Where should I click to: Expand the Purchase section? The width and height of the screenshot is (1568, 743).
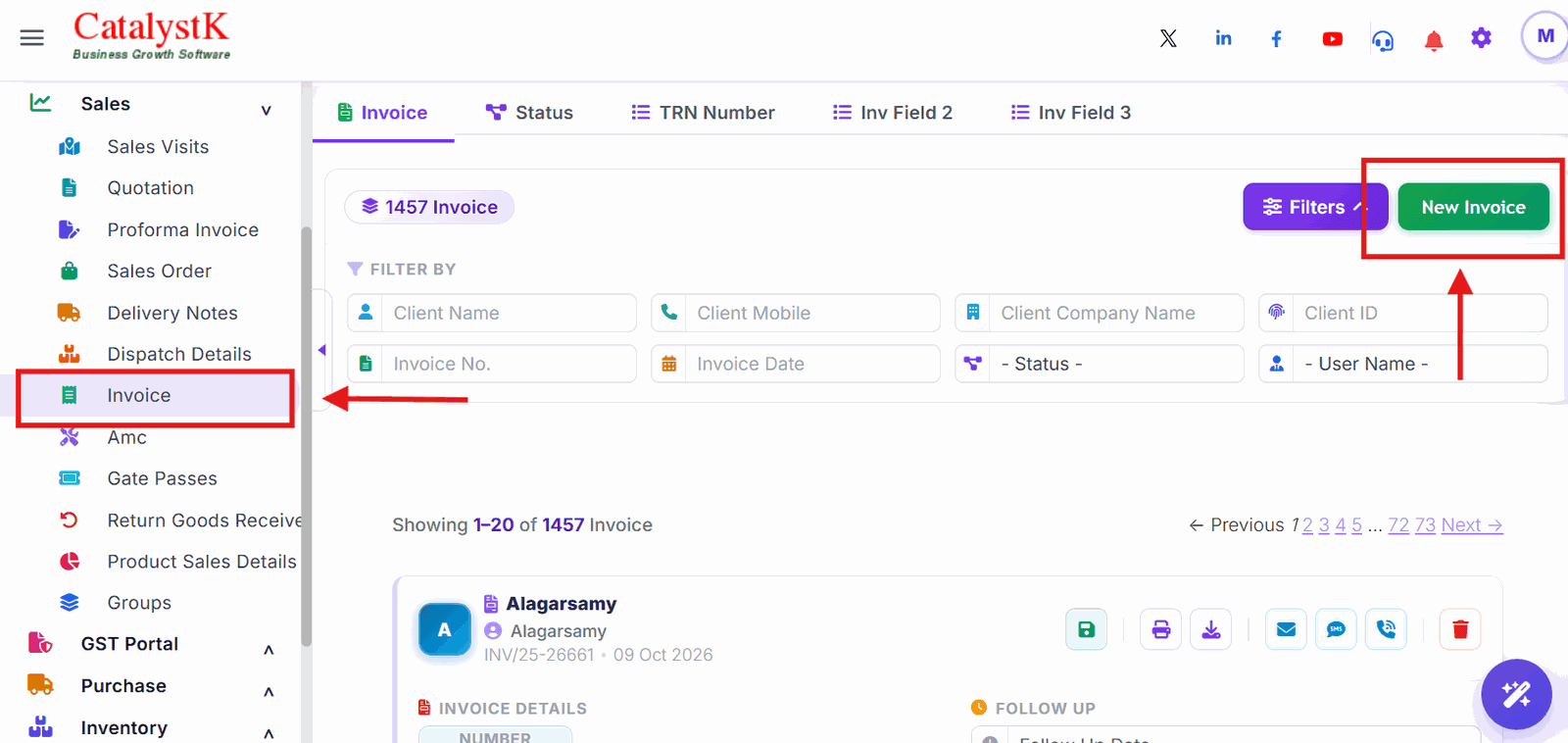[x=269, y=691]
